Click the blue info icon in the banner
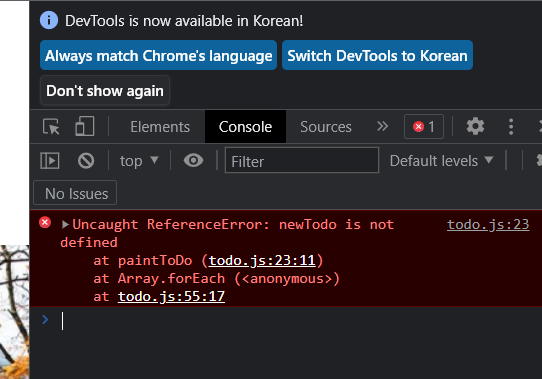 click(x=49, y=20)
